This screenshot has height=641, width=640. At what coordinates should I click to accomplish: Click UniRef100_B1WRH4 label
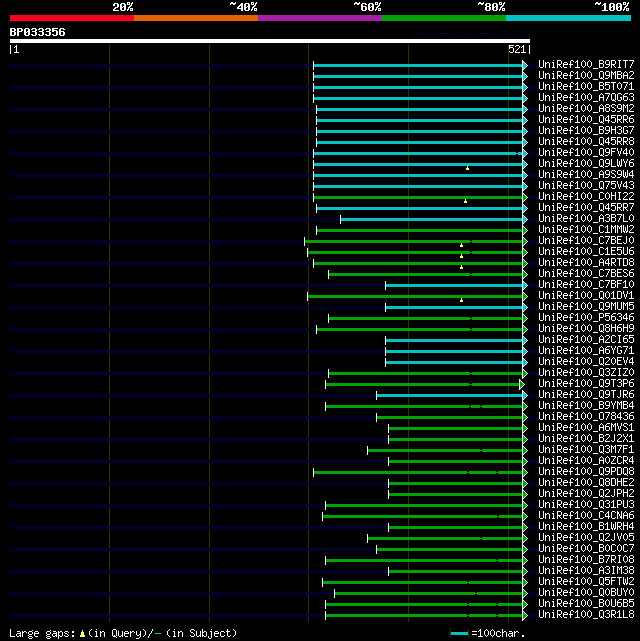[586, 527]
